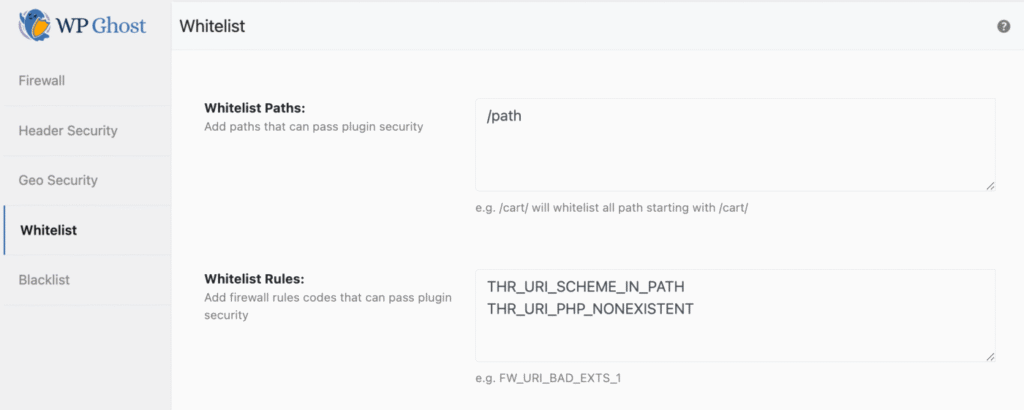Click the THR_URI_PHP_NONEXISTENT rule line
Screen dimensions: 1024x410
[x=590, y=308]
